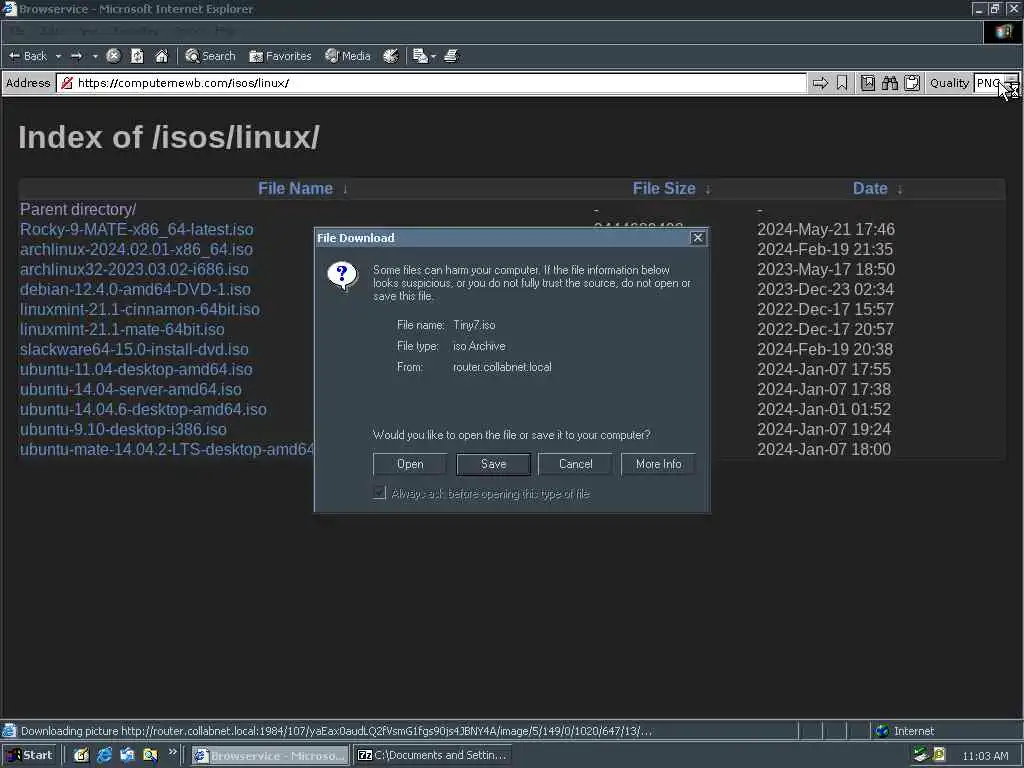Click the Refresh page icon
This screenshot has width=1024, height=768.
click(x=137, y=56)
